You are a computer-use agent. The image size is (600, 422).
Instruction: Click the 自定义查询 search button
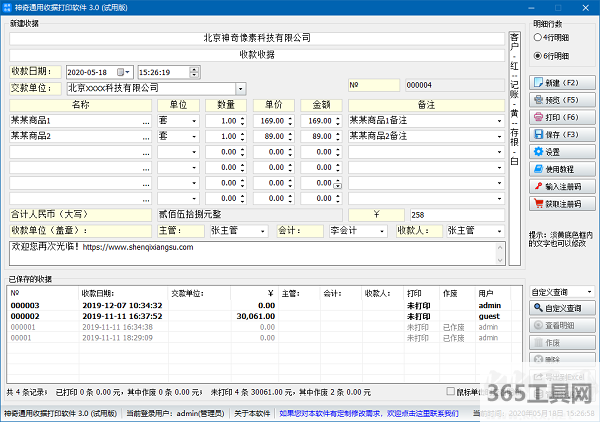click(562, 308)
